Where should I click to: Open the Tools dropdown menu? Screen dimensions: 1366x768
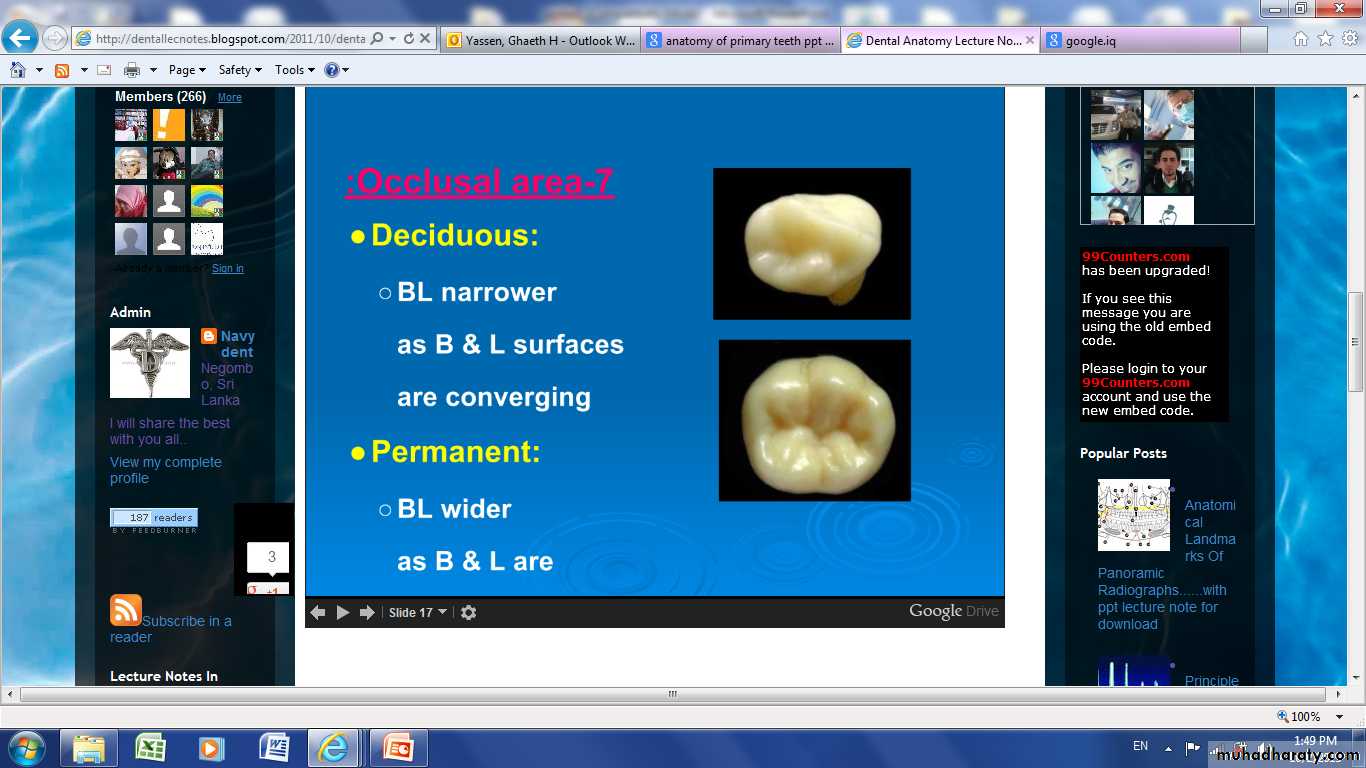pos(294,70)
